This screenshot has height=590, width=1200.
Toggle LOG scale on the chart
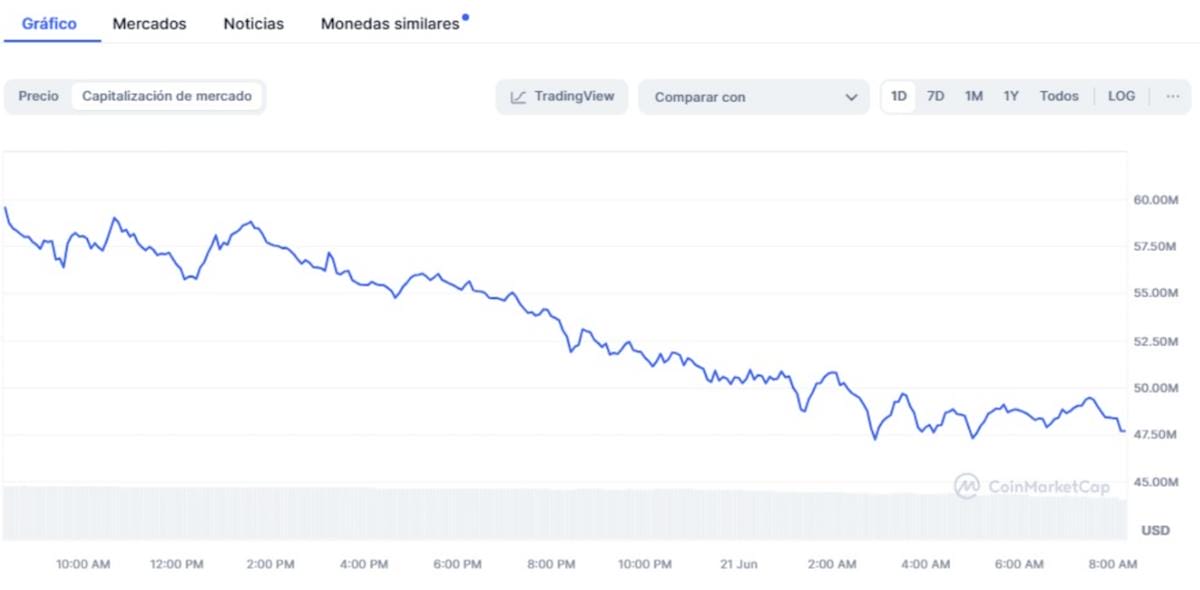[1121, 97]
